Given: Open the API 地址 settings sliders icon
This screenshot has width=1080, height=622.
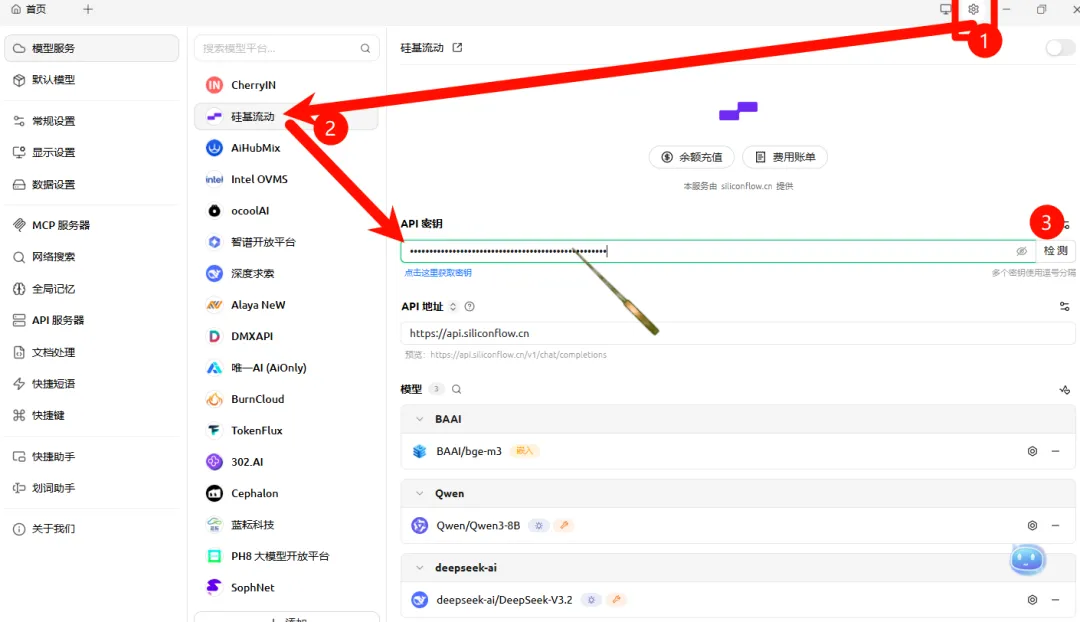Looking at the screenshot, I should pyautogui.click(x=1064, y=307).
